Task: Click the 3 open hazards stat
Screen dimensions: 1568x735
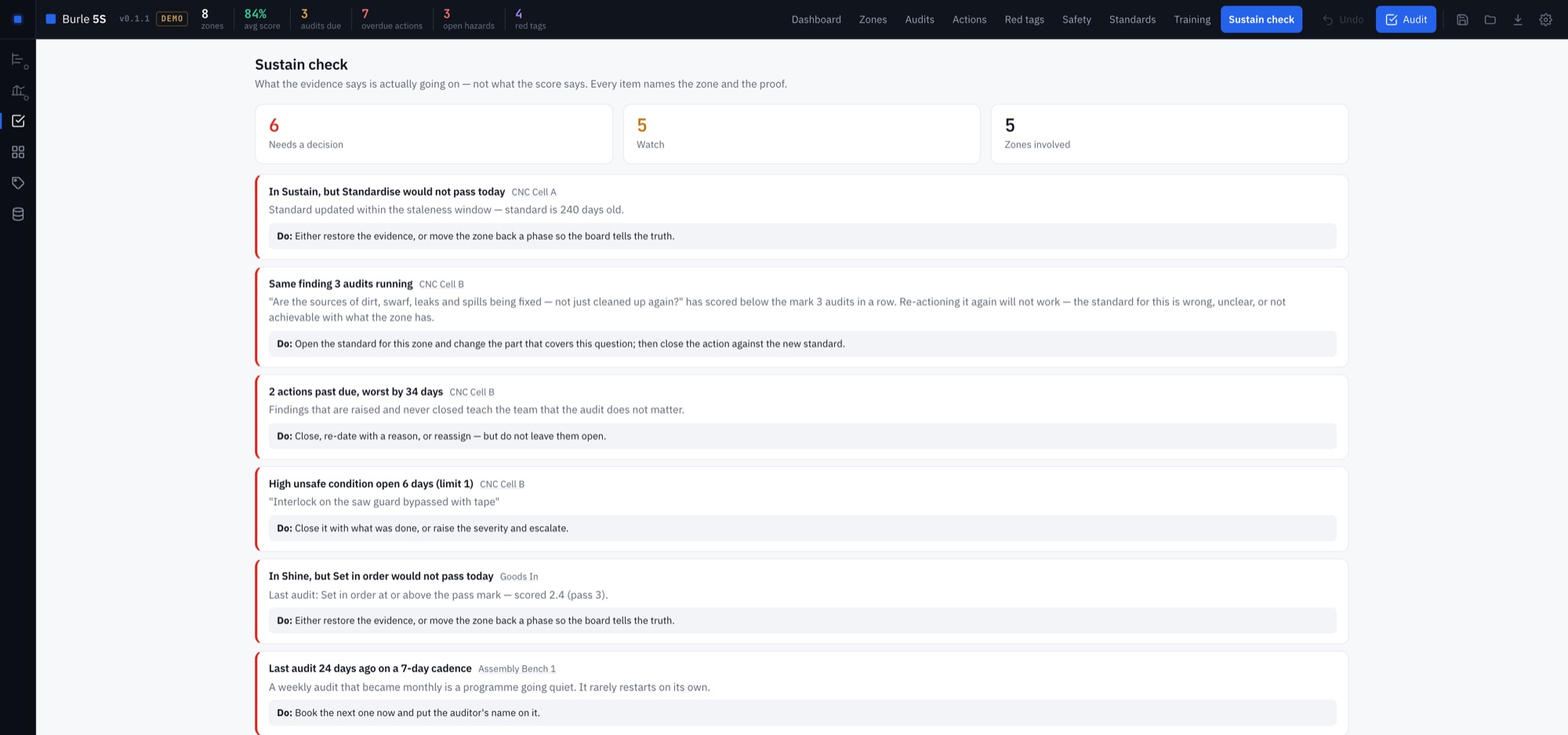Action: 469,20
